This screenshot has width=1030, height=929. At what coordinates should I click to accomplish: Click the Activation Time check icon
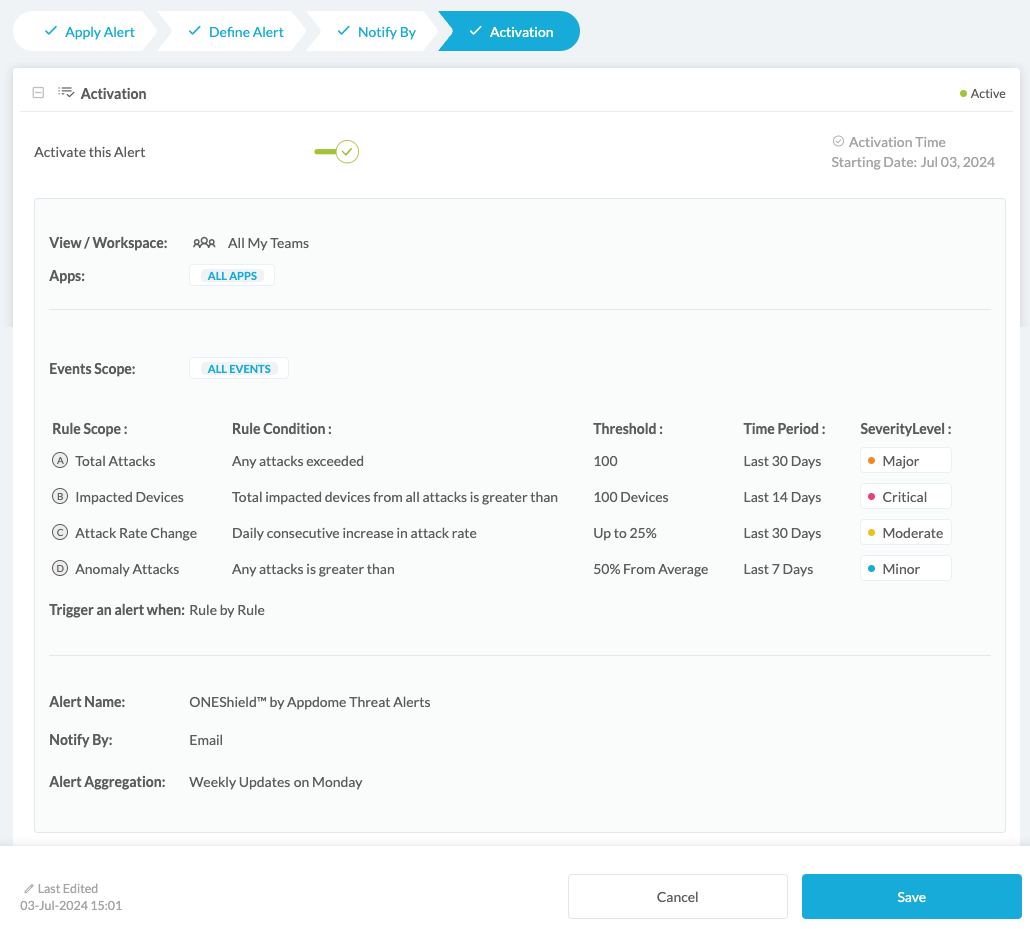838,142
